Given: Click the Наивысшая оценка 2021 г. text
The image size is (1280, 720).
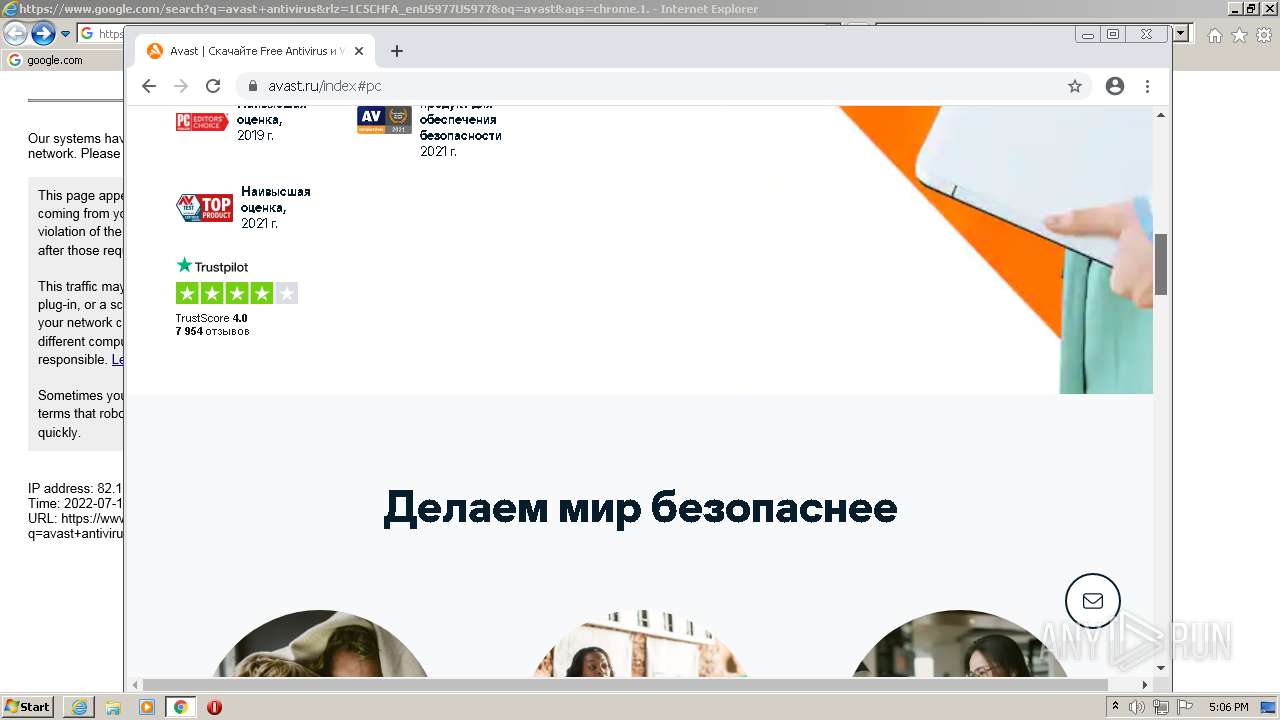Looking at the screenshot, I should point(276,207).
